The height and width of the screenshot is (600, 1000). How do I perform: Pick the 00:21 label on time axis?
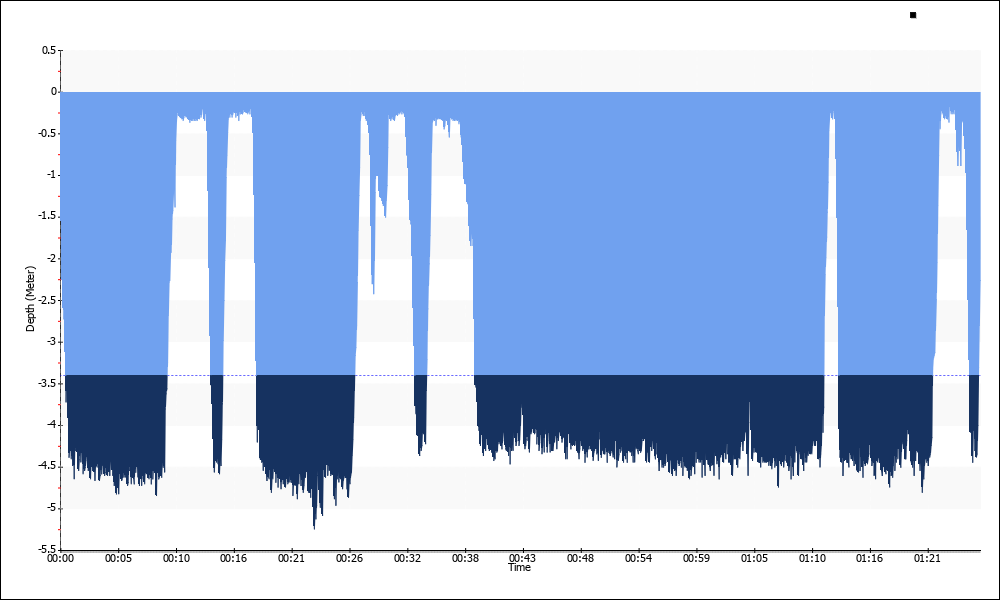[x=291, y=559]
